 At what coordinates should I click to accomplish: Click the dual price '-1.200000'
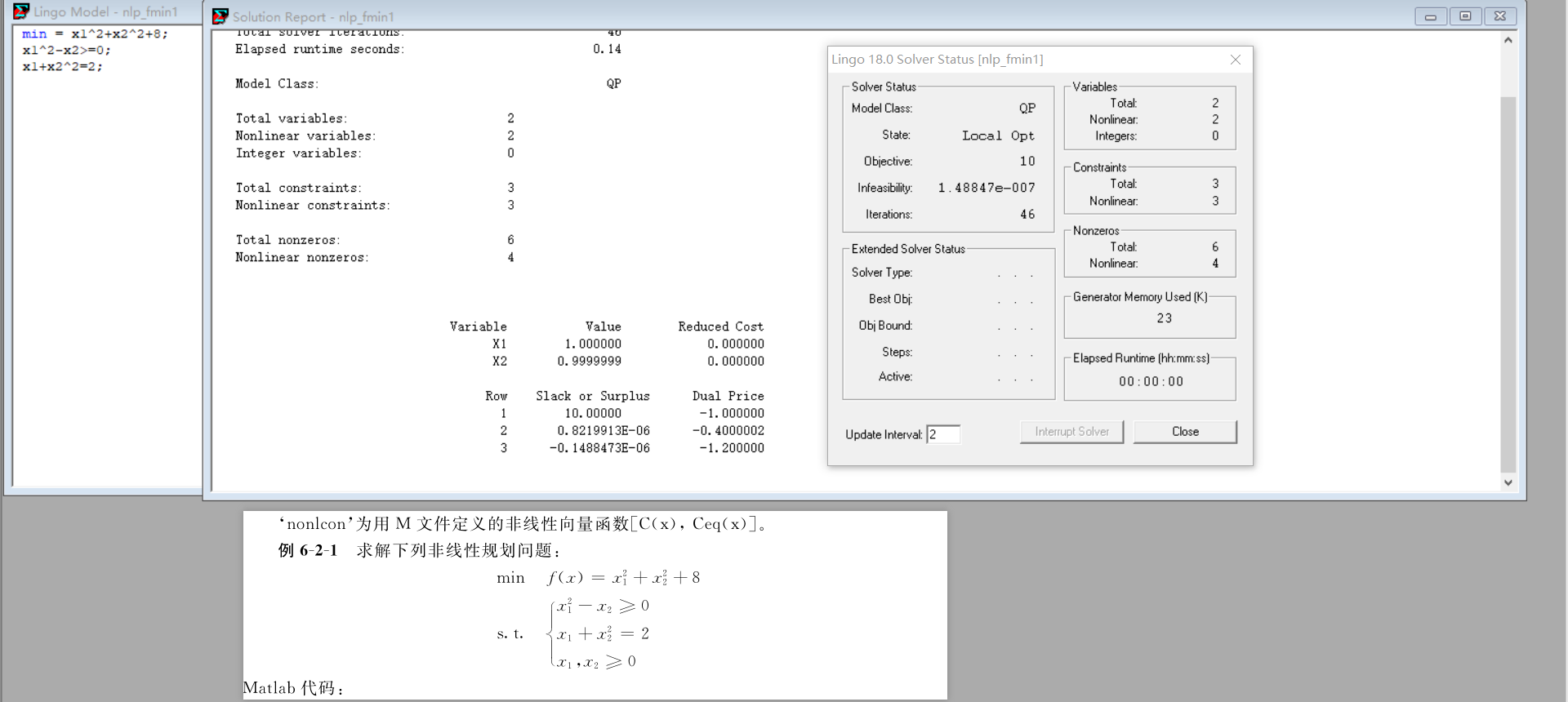coord(732,447)
